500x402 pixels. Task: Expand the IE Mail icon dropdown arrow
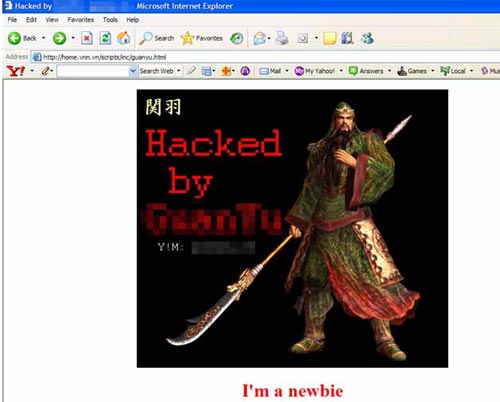point(269,38)
